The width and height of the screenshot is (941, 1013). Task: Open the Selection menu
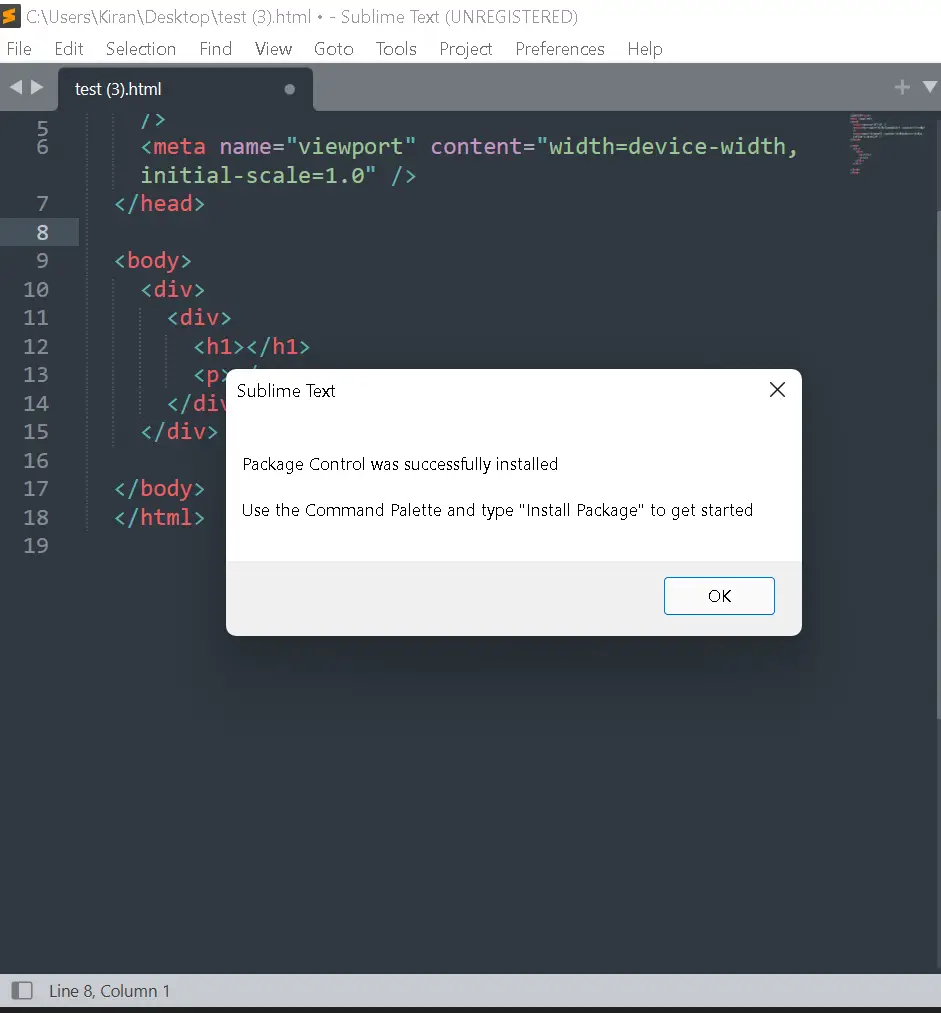pos(140,48)
